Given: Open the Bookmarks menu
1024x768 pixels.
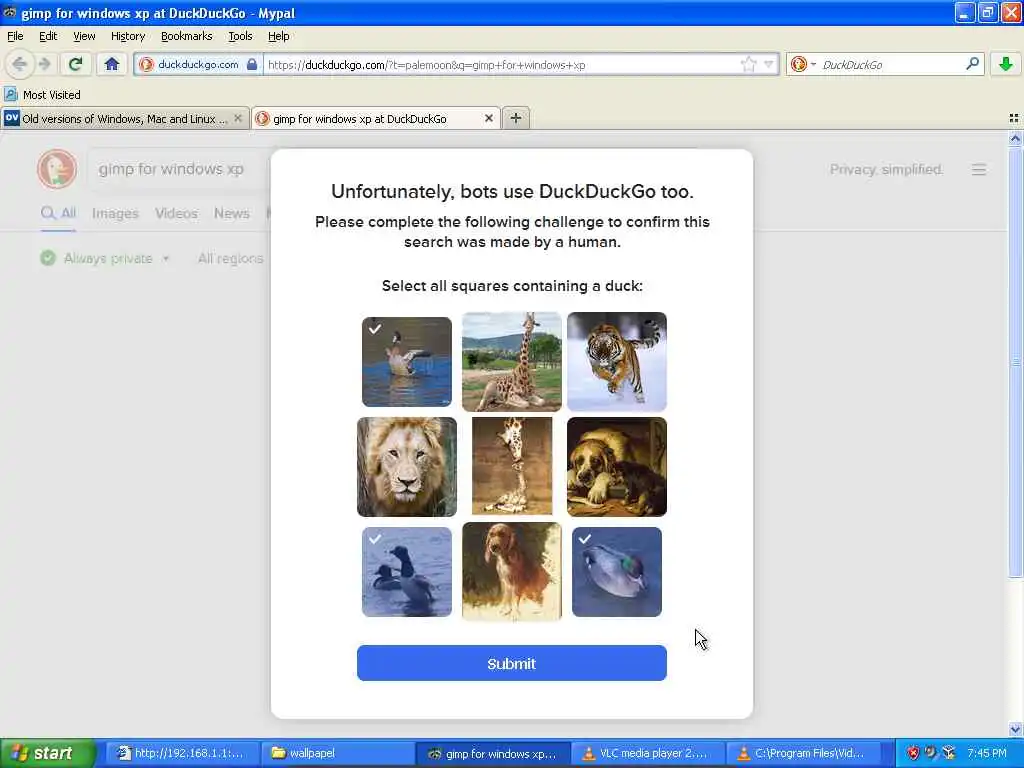Looking at the screenshot, I should coord(186,36).
